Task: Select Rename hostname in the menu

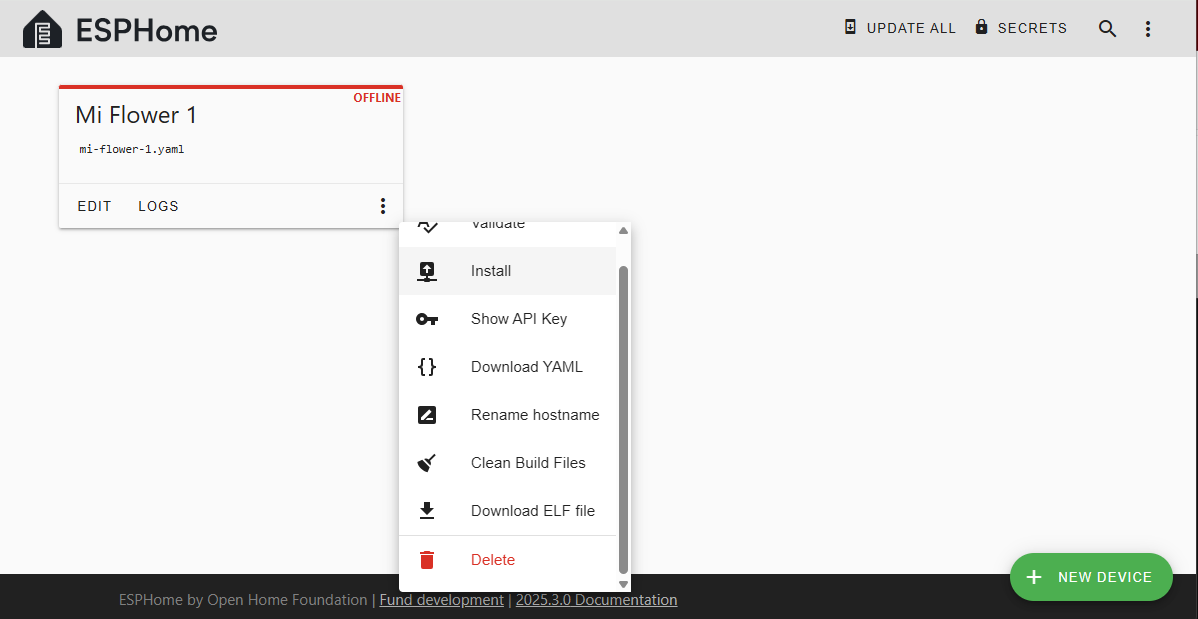Action: [507, 415]
